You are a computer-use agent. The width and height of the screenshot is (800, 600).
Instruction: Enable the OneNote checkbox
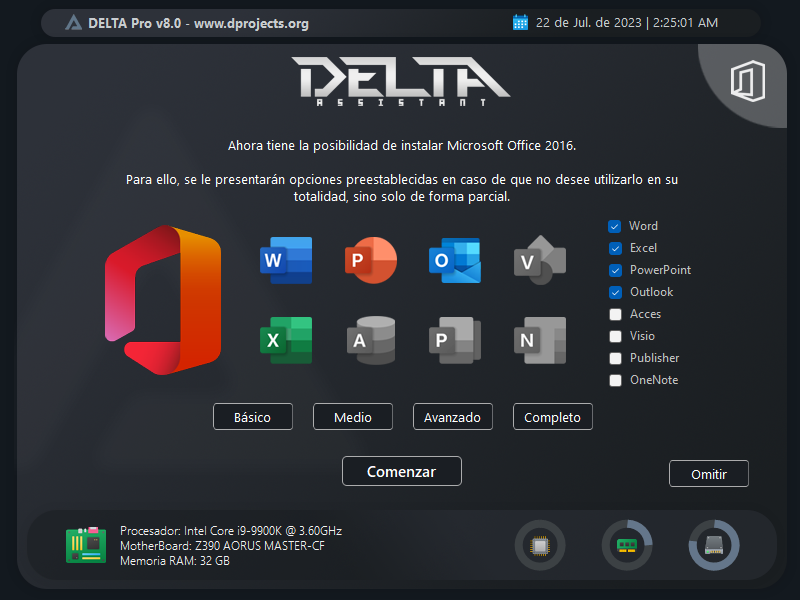pyautogui.click(x=615, y=380)
